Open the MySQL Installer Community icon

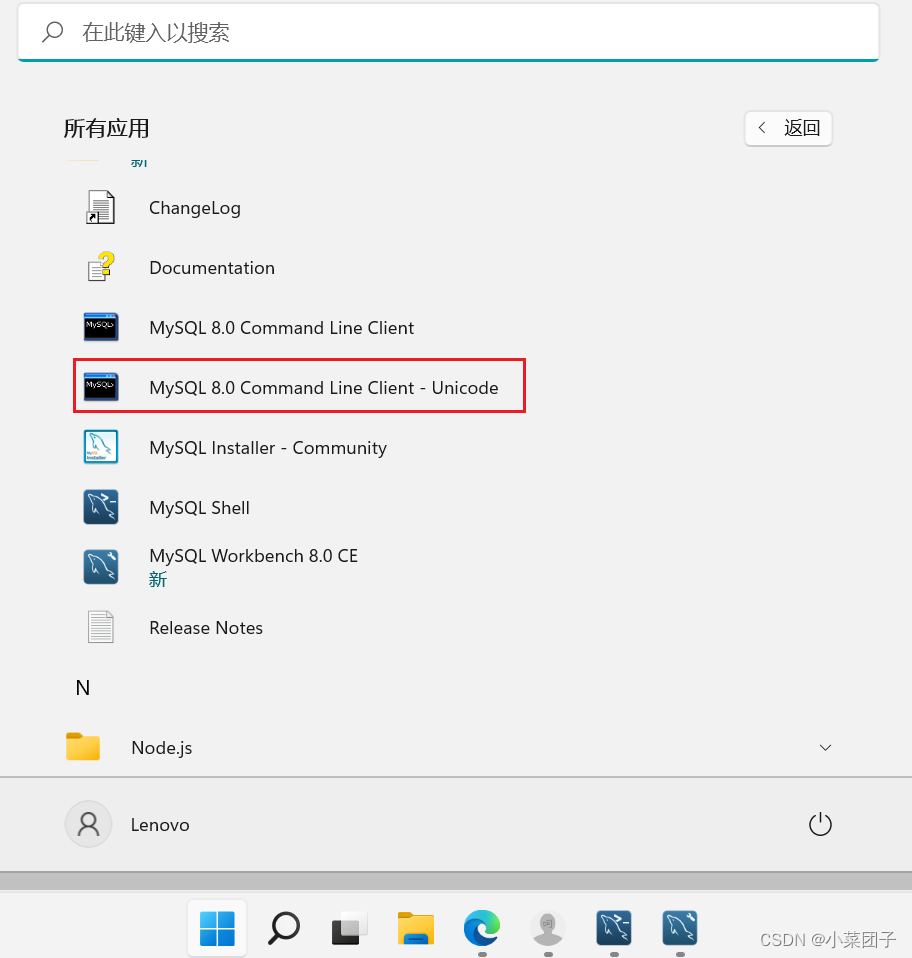(101, 447)
